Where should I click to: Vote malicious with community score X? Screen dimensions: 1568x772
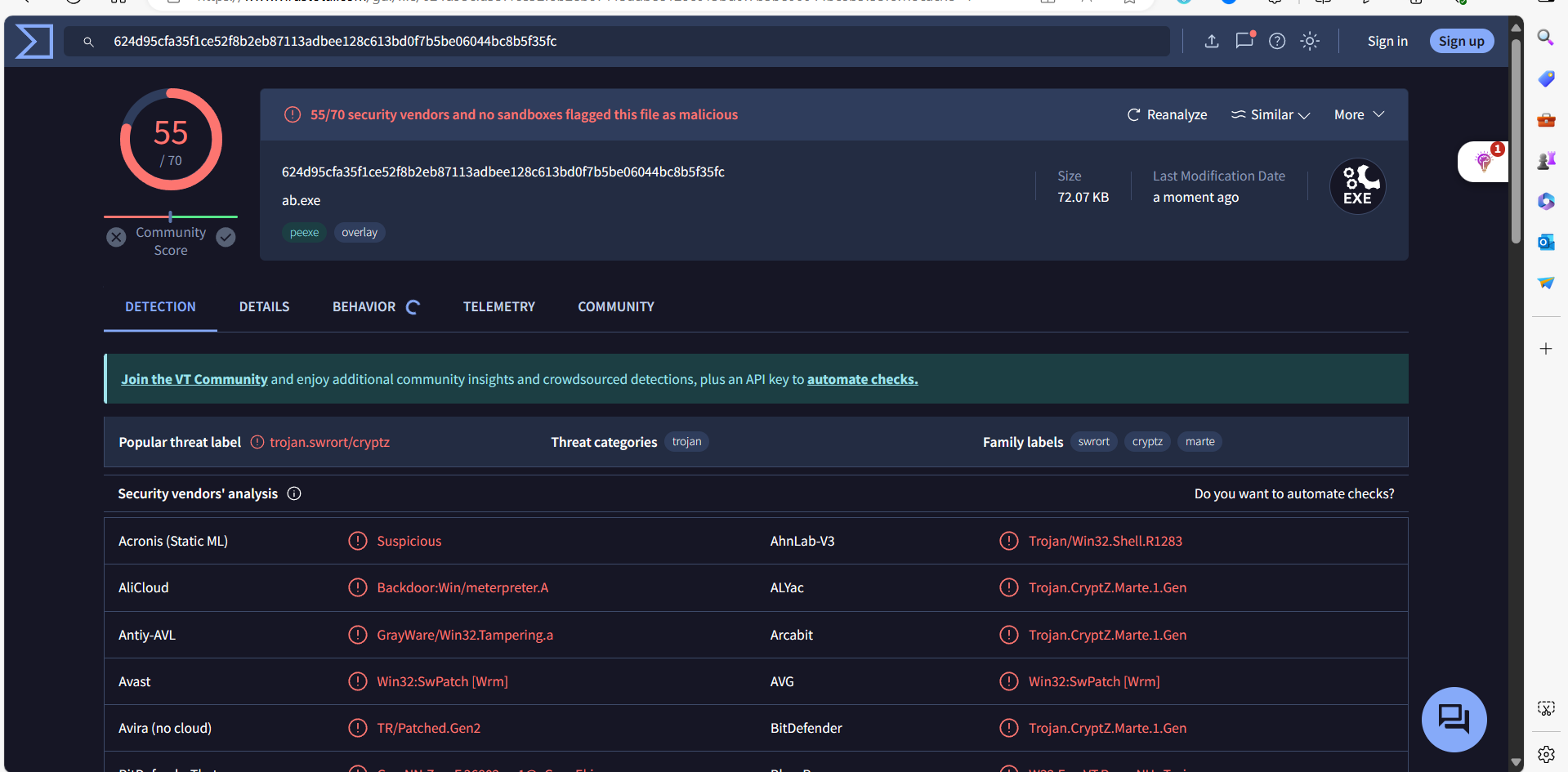(x=117, y=237)
